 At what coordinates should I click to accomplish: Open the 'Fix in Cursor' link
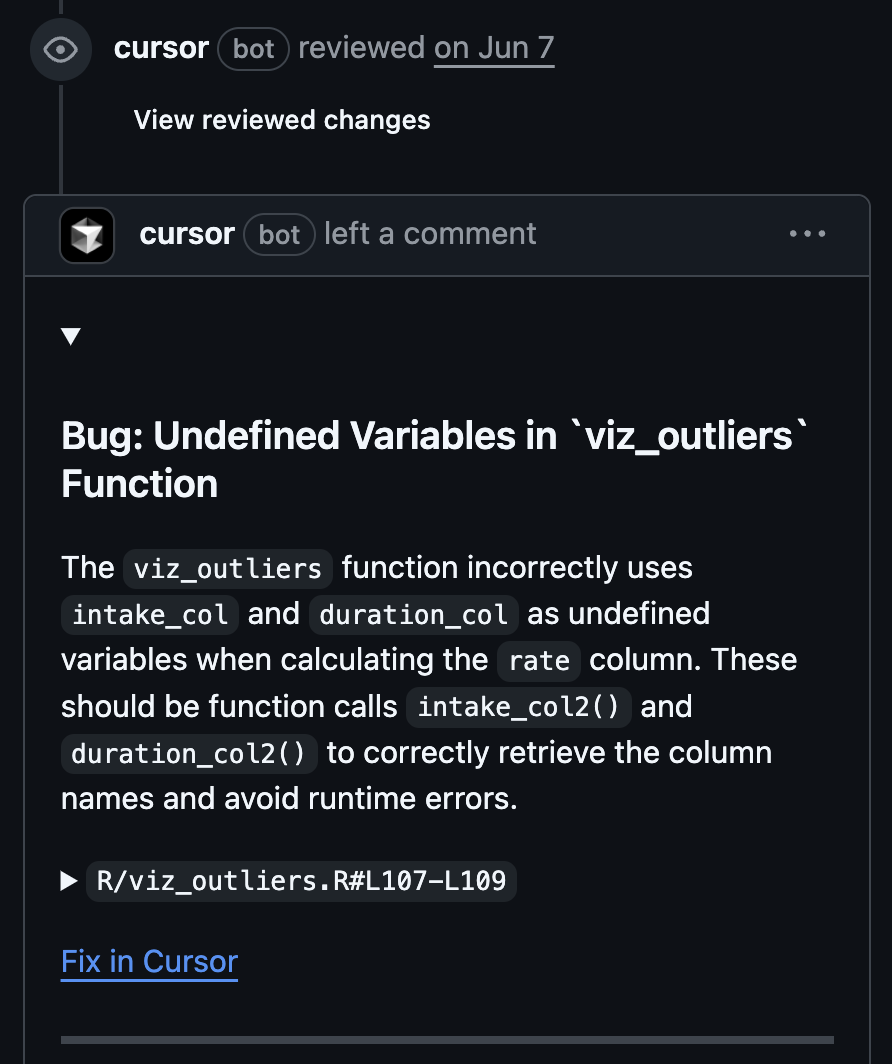[149, 961]
